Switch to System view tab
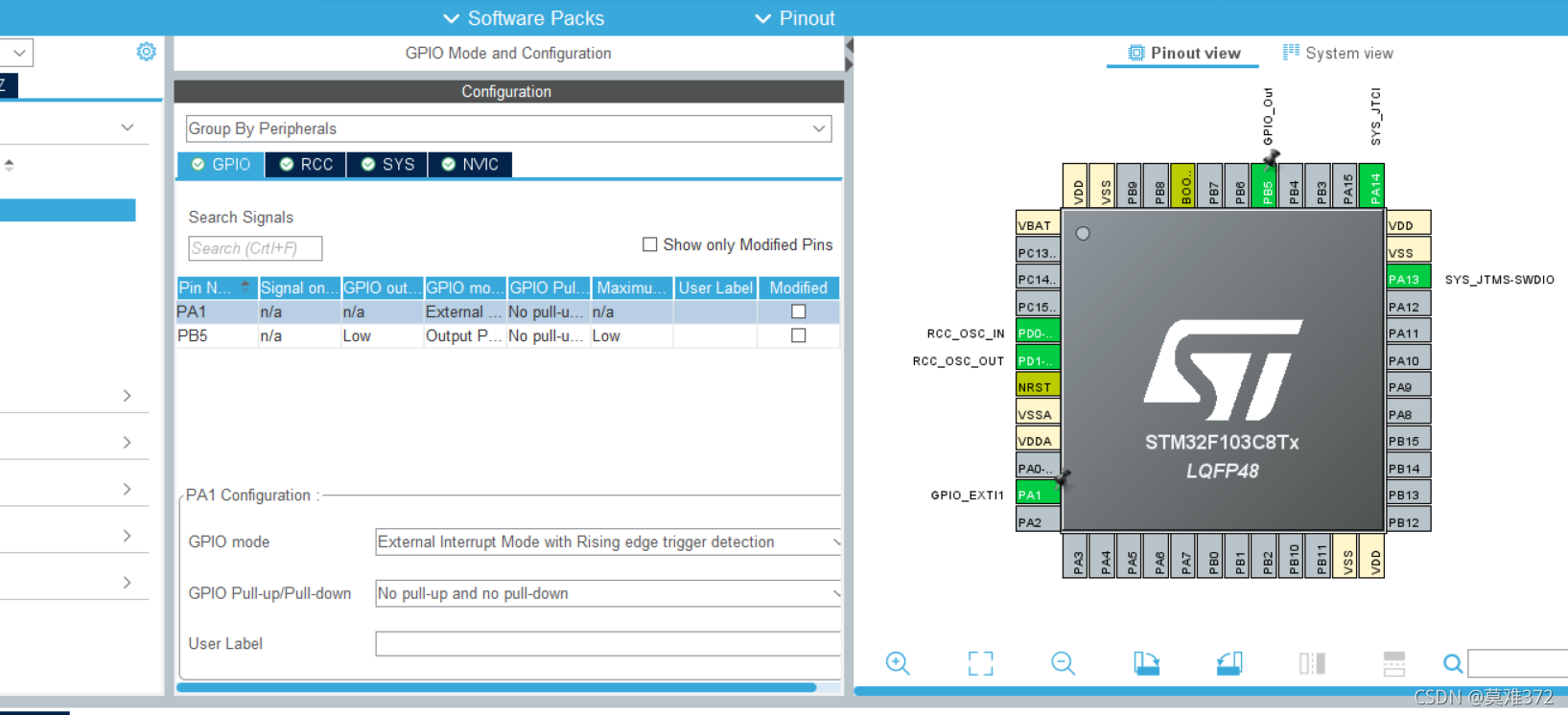Image resolution: width=1568 pixels, height=715 pixels. pos(1338,53)
